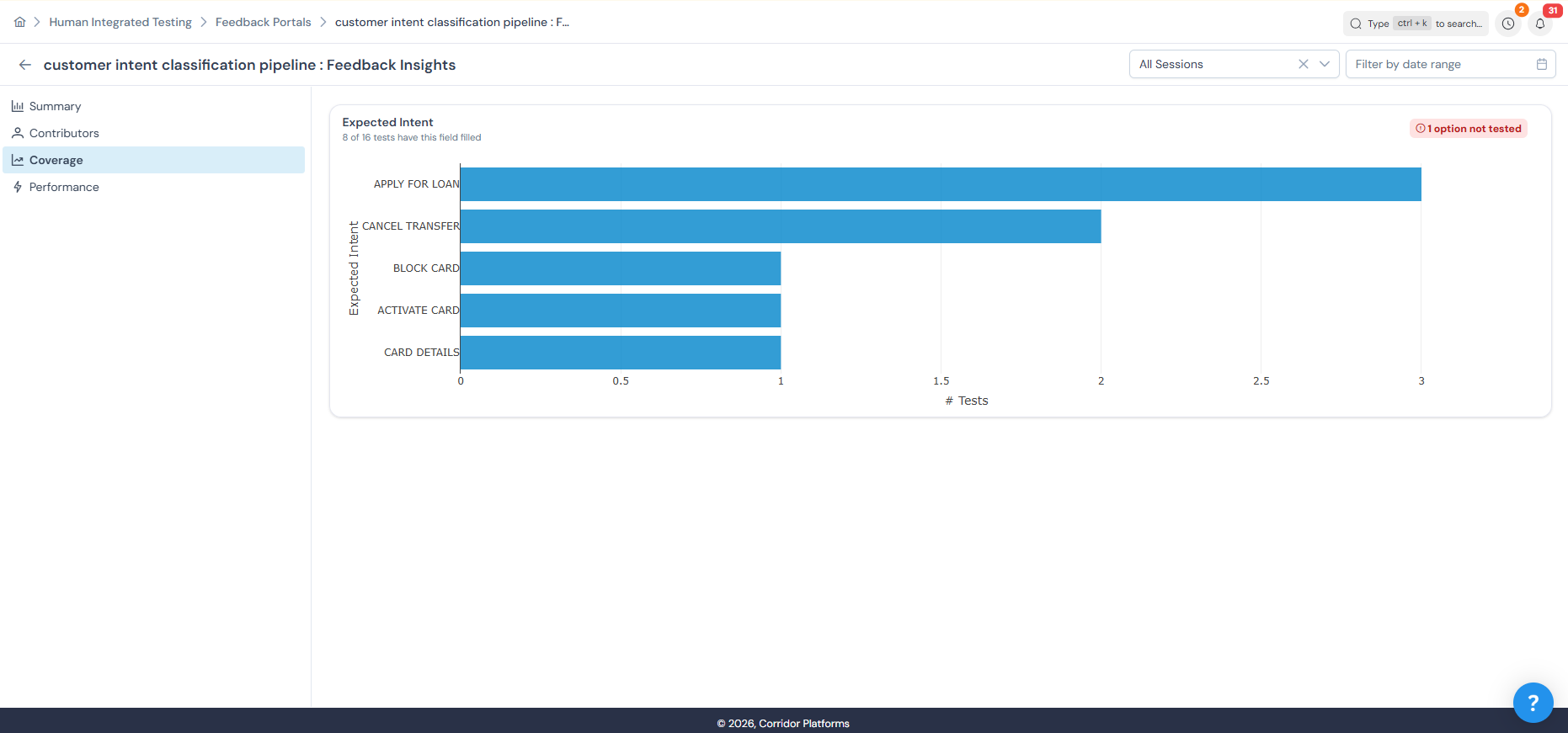Image resolution: width=1568 pixels, height=733 pixels.
Task: Click the home icon in breadcrumb
Action: [19, 22]
